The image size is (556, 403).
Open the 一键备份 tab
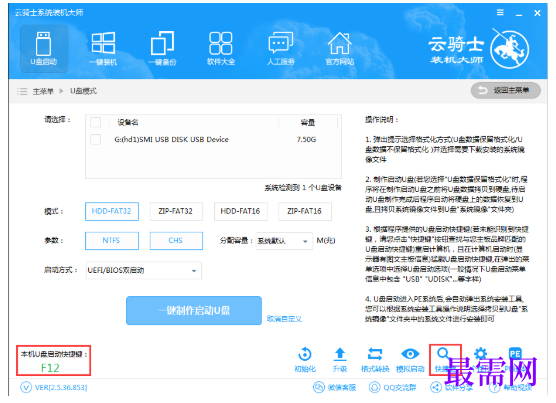point(162,49)
